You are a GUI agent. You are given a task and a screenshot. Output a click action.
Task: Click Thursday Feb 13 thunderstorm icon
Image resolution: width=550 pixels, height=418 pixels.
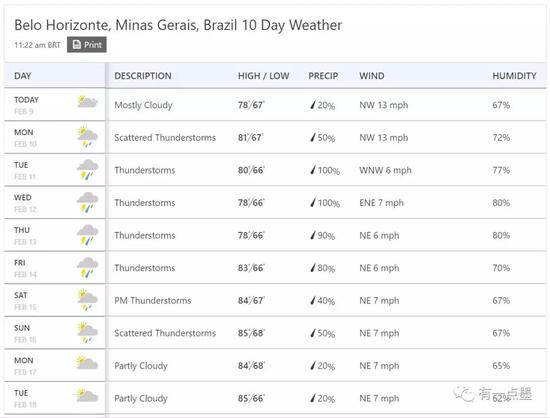pos(87,235)
